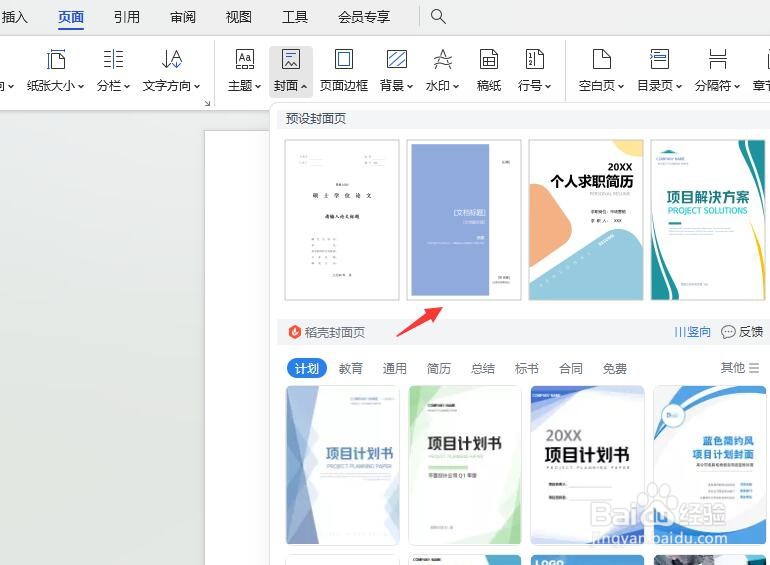Click the 水印 watermark icon
Viewport: 770px width, 565px height.
click(x=442, y=59)
